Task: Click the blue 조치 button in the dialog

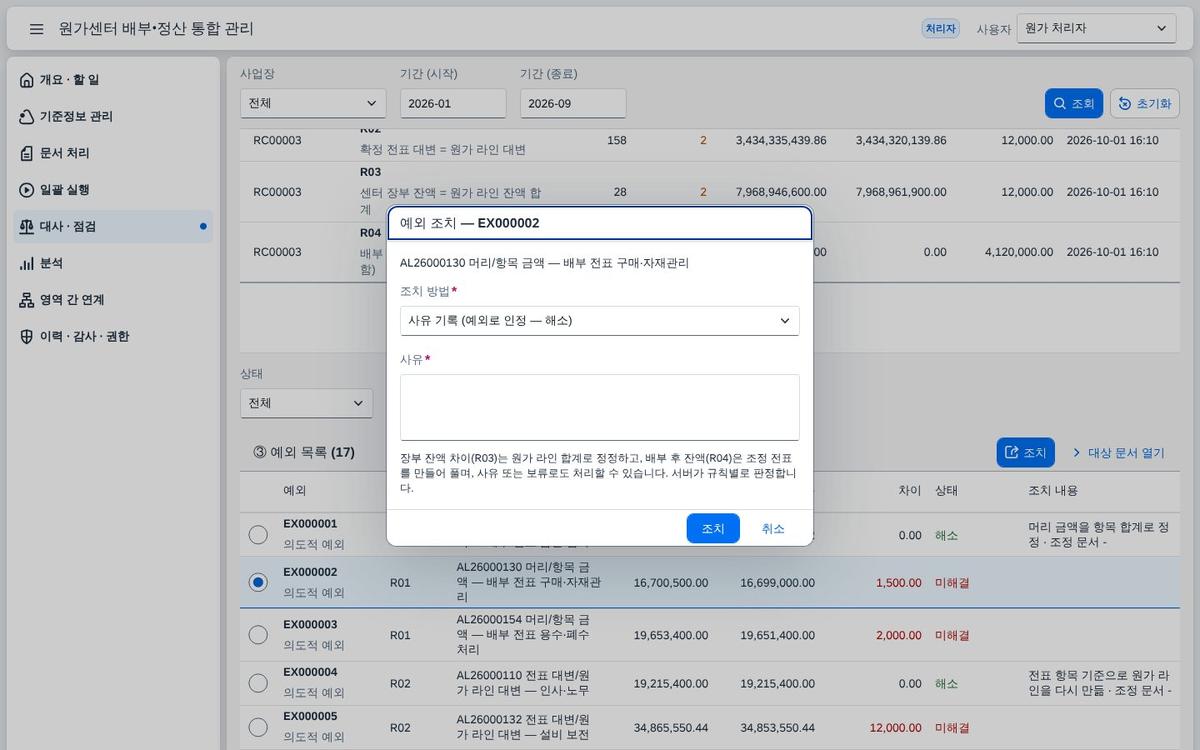Action: pyautogui.click(x=713, y=528)
